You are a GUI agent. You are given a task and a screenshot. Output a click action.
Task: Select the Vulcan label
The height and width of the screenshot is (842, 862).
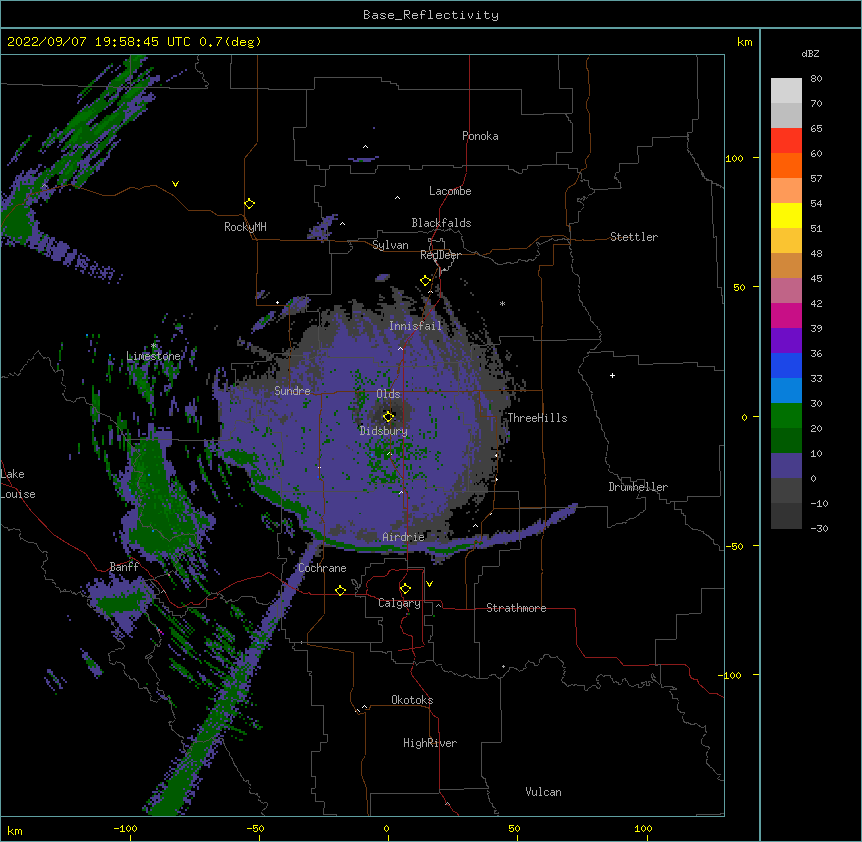click(x=543, y=792)
